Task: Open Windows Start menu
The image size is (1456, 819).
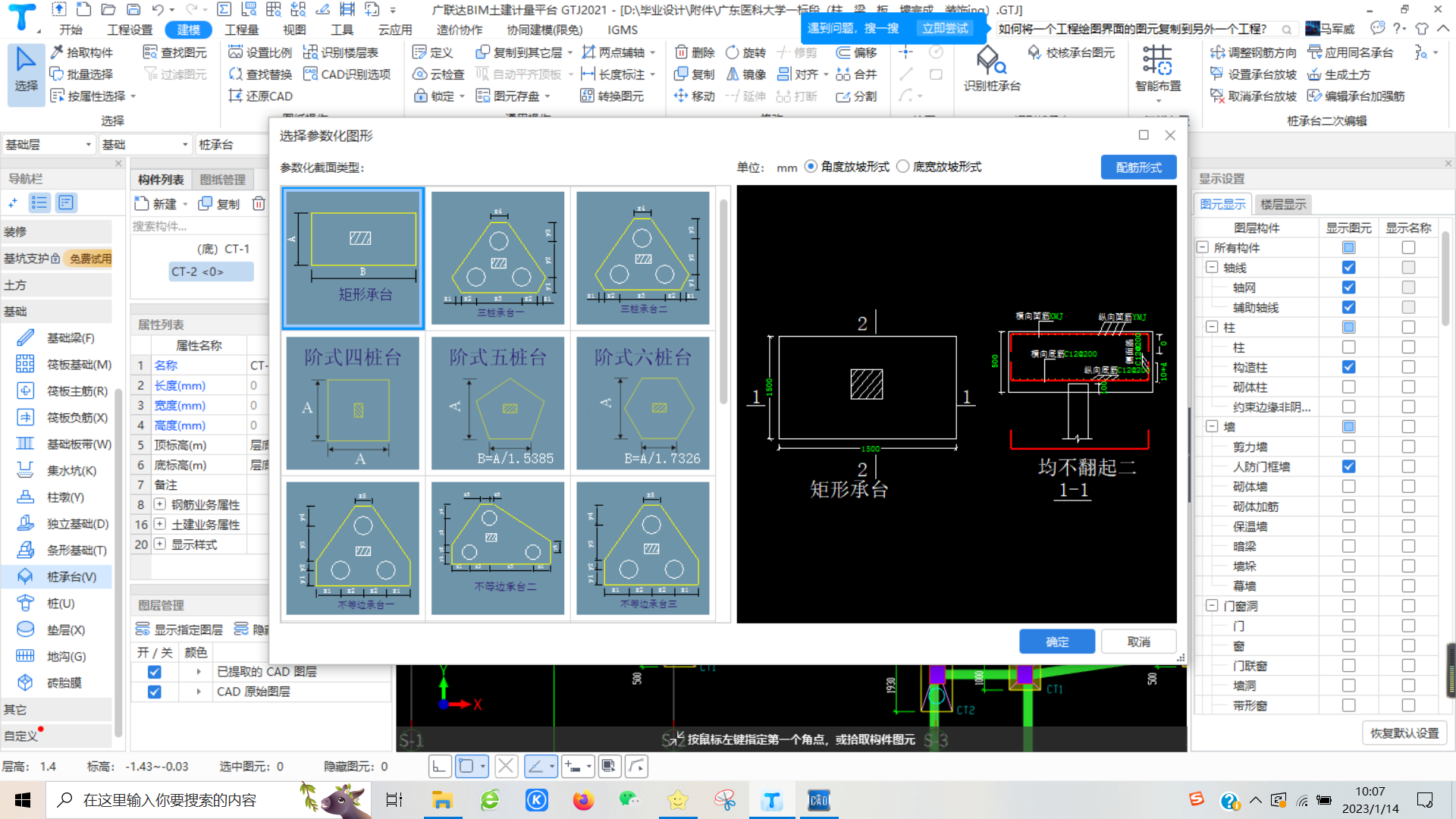Action: click(x=23, y=800)
